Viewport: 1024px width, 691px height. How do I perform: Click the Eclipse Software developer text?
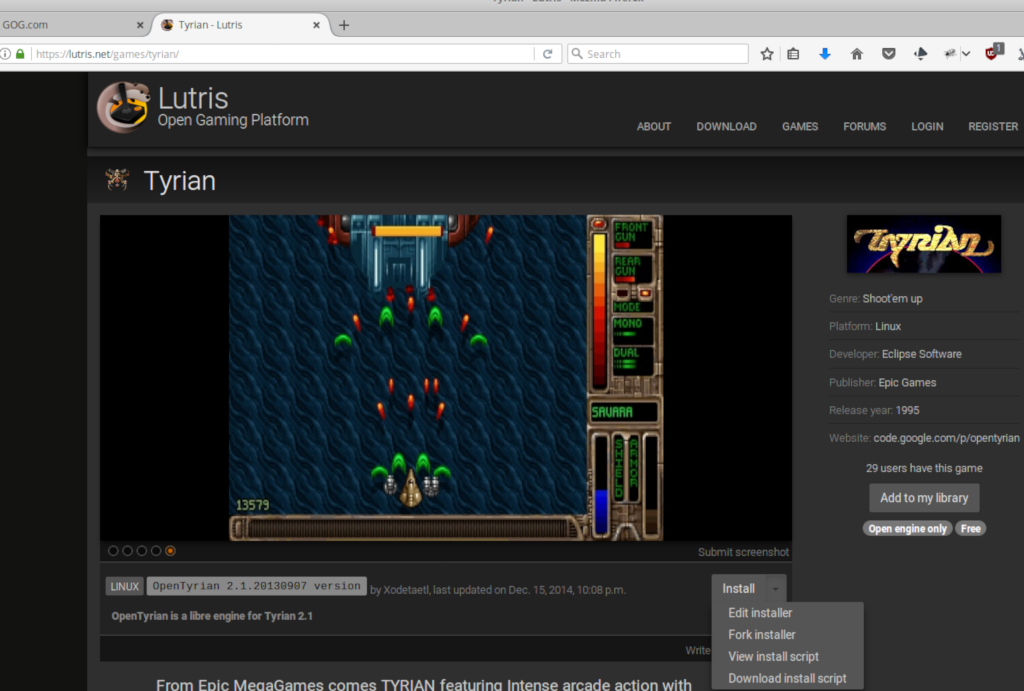(921, 354)
